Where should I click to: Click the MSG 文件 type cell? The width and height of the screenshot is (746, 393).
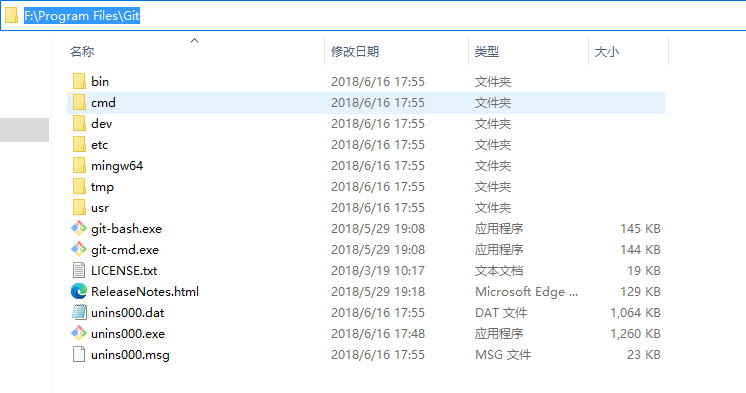(503, 354)
